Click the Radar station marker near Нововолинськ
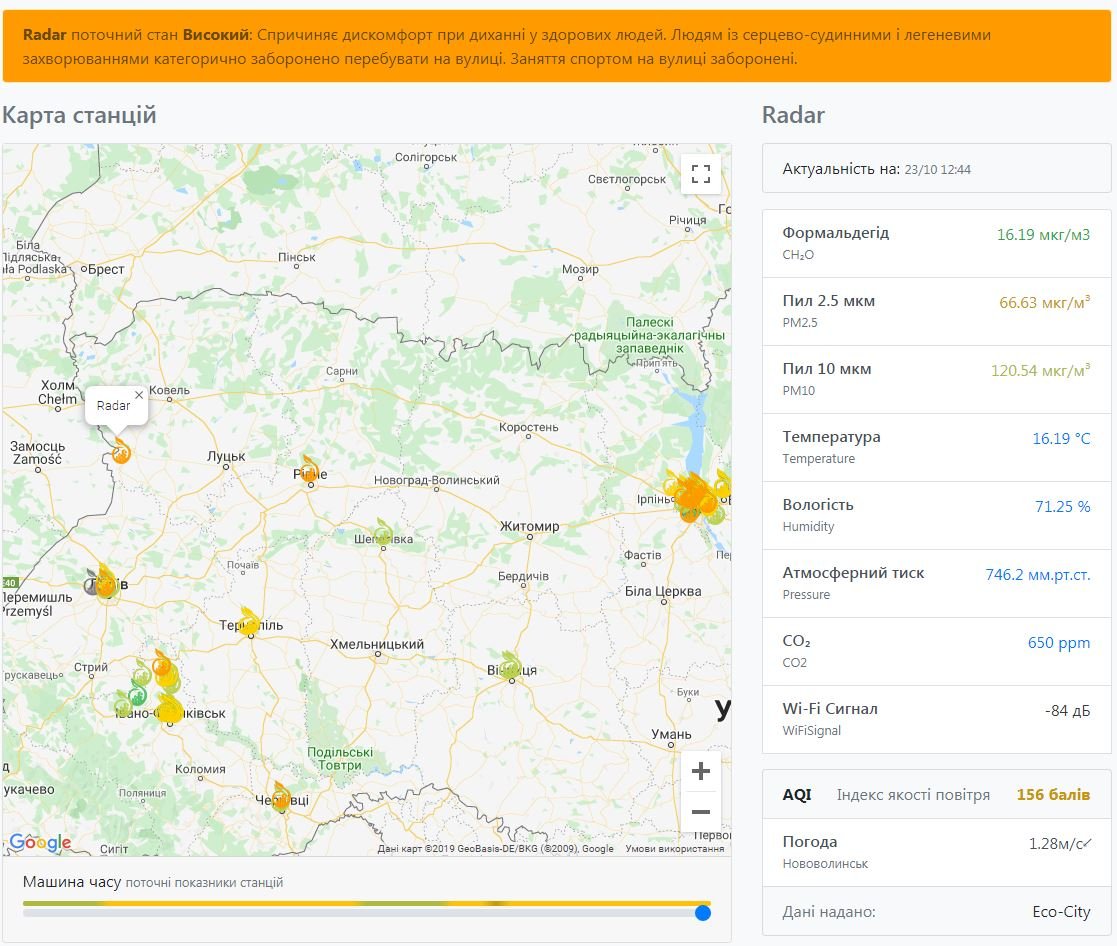 (121, 451)
